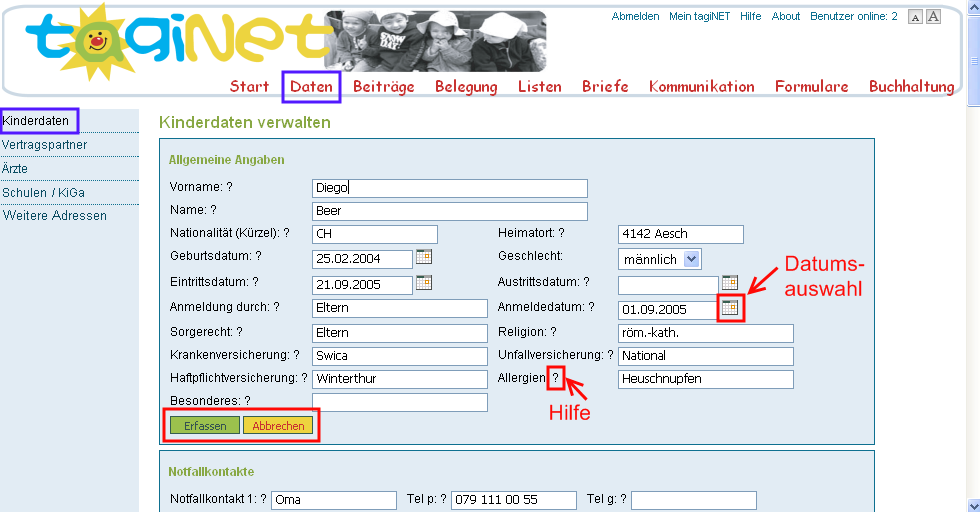Click the tagiNET sun logo
980x512 pixels.
click(98, 48)
